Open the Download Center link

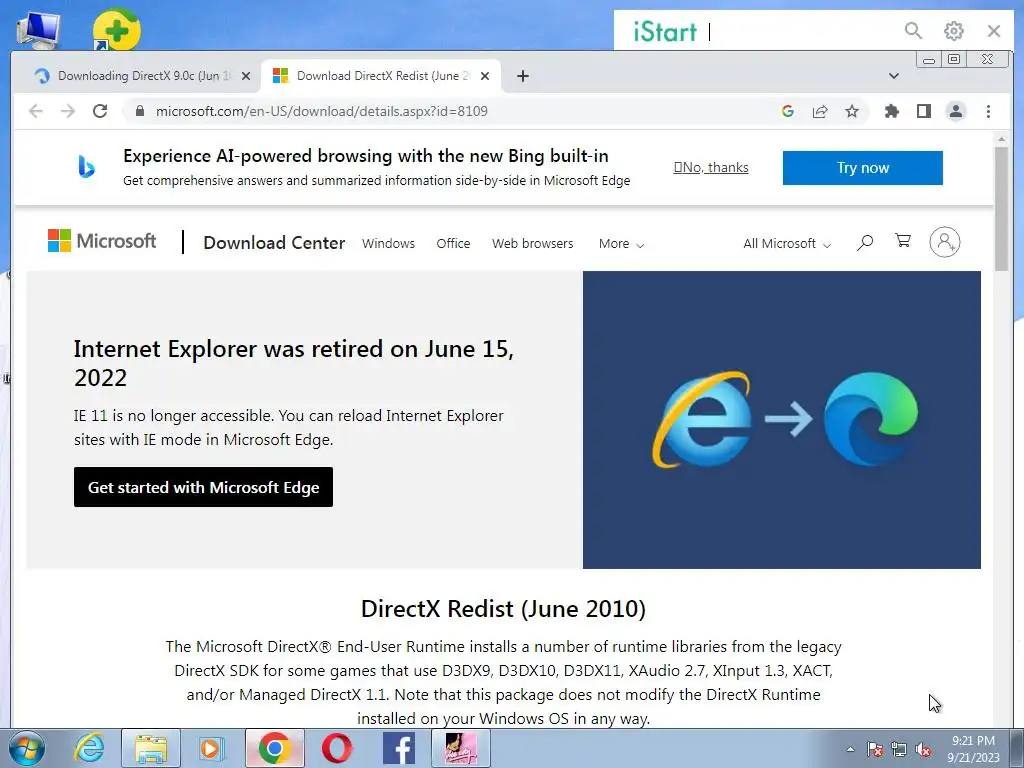click(x=274, y=243)
